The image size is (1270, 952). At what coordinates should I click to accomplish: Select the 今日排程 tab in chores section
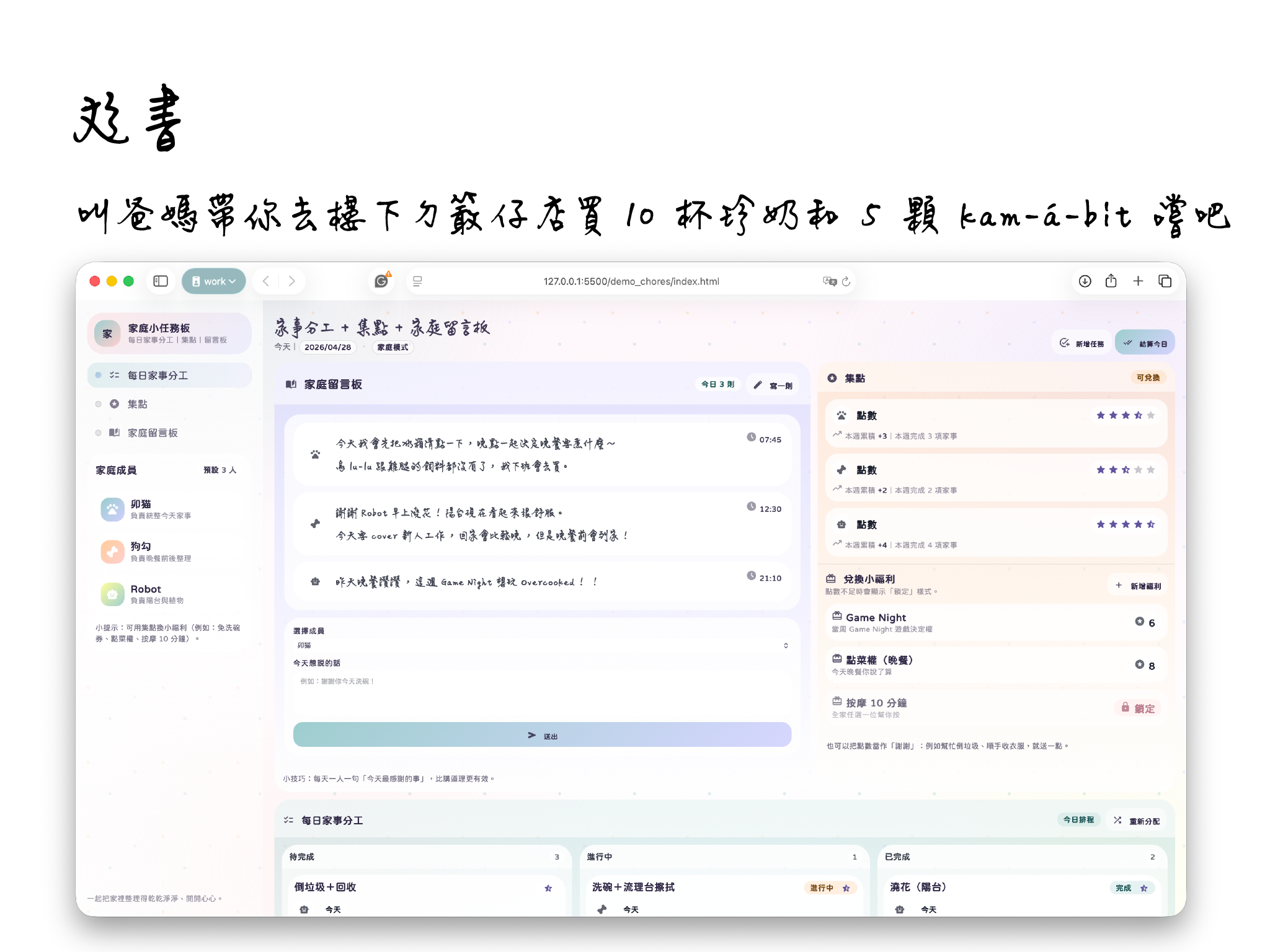point(1079,819)
